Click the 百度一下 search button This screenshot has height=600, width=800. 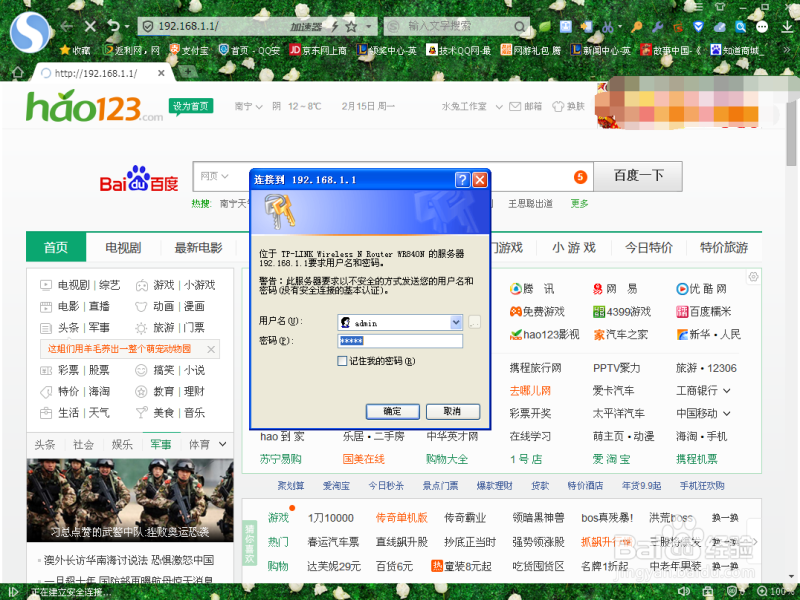638,176
